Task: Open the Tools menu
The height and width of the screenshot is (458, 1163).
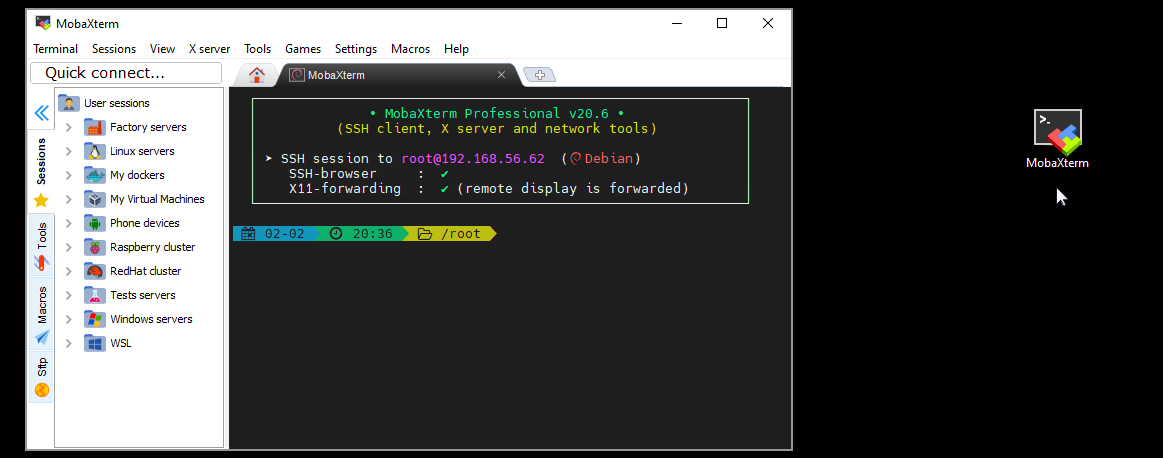Action: coord(257,49)
